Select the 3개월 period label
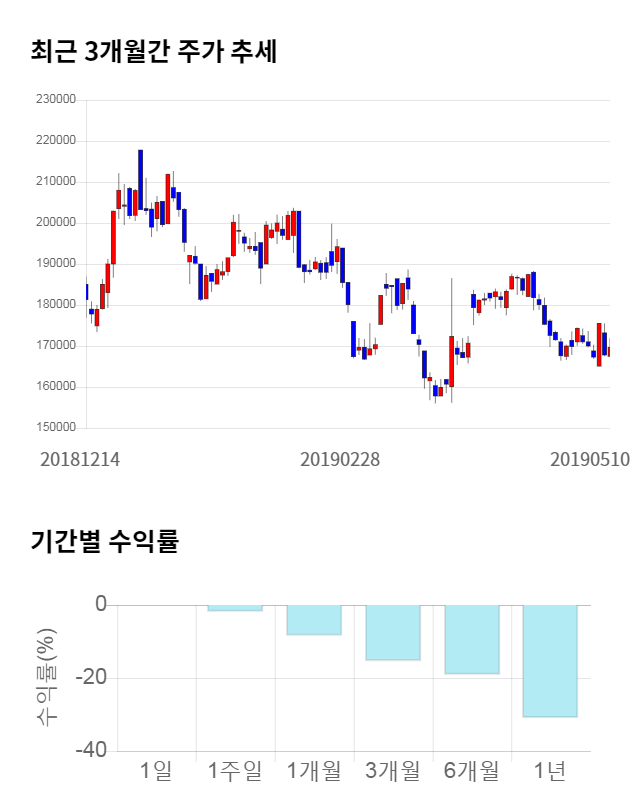This screenshot has height=810, width=640. pos(392,771)
